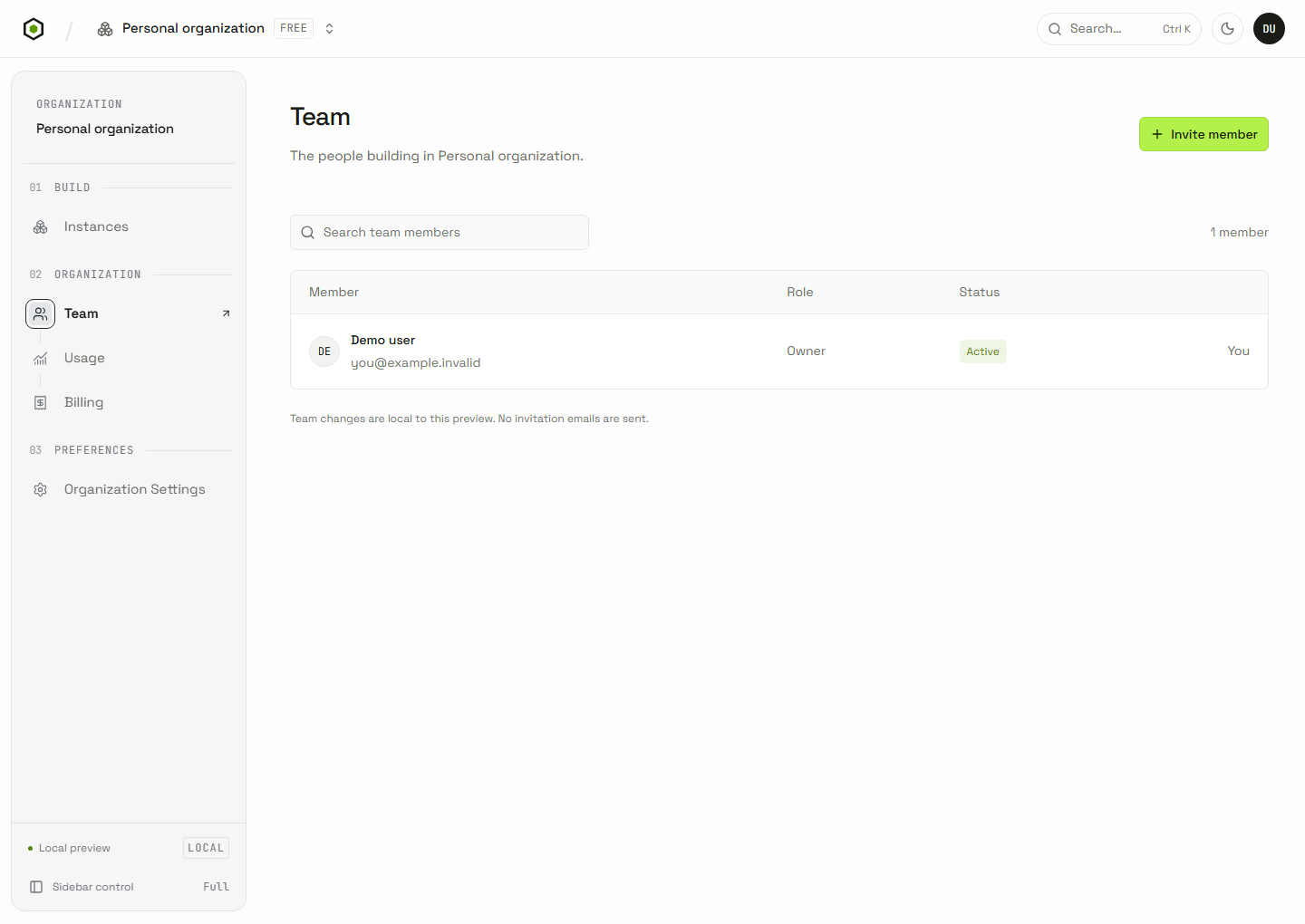The image size is (1305, 924).
Task: Click the 1 member count
Action: (1239, 233)
